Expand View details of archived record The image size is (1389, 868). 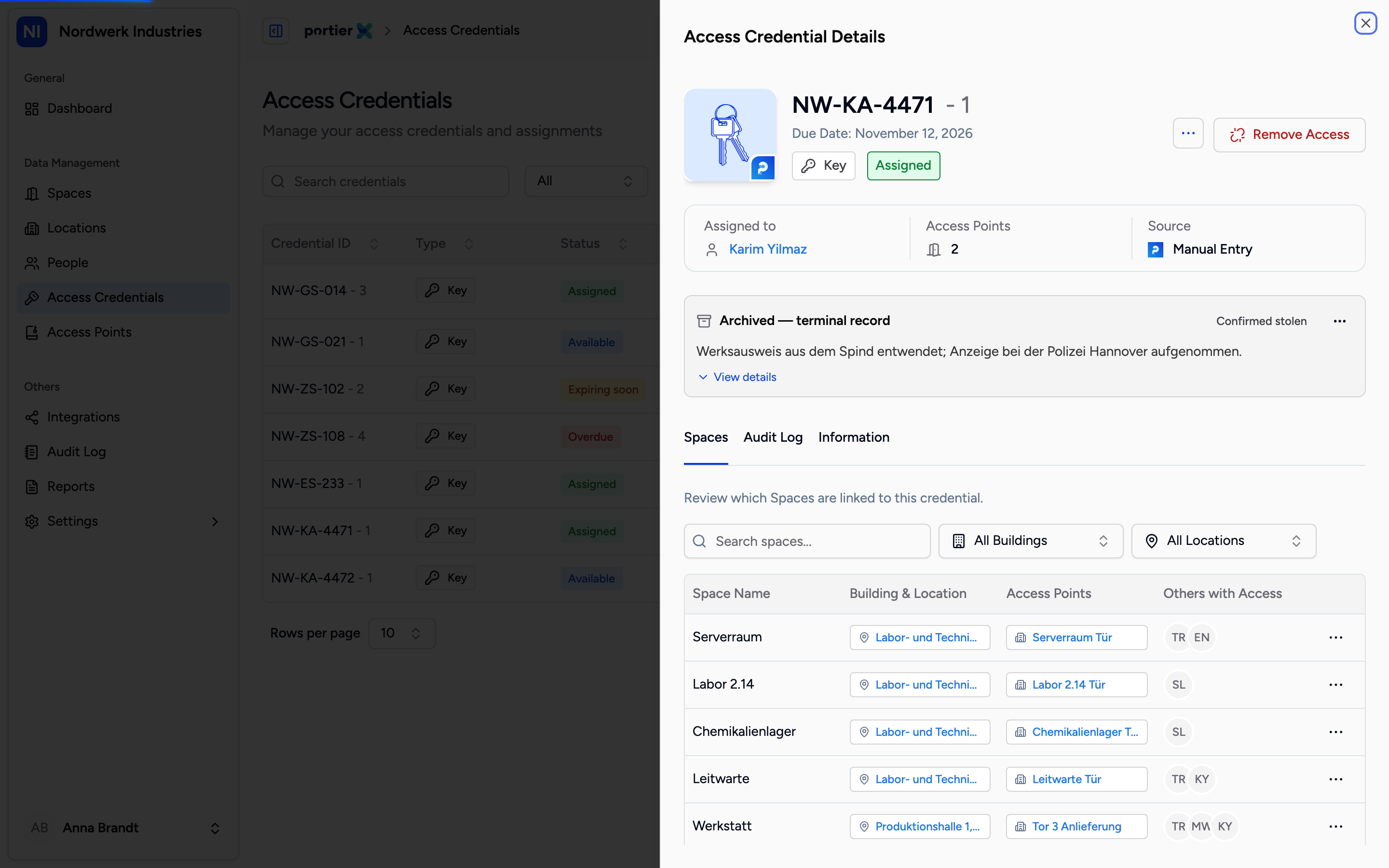tap(737, 377)
